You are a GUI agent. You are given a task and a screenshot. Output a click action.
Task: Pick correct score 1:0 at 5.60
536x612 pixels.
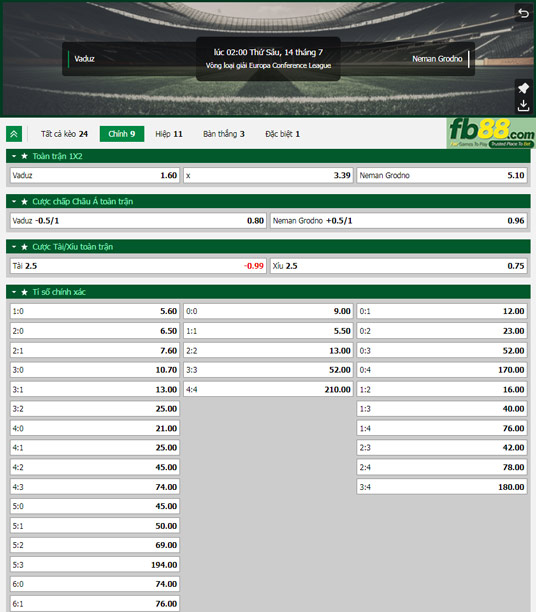coord(94,311)
